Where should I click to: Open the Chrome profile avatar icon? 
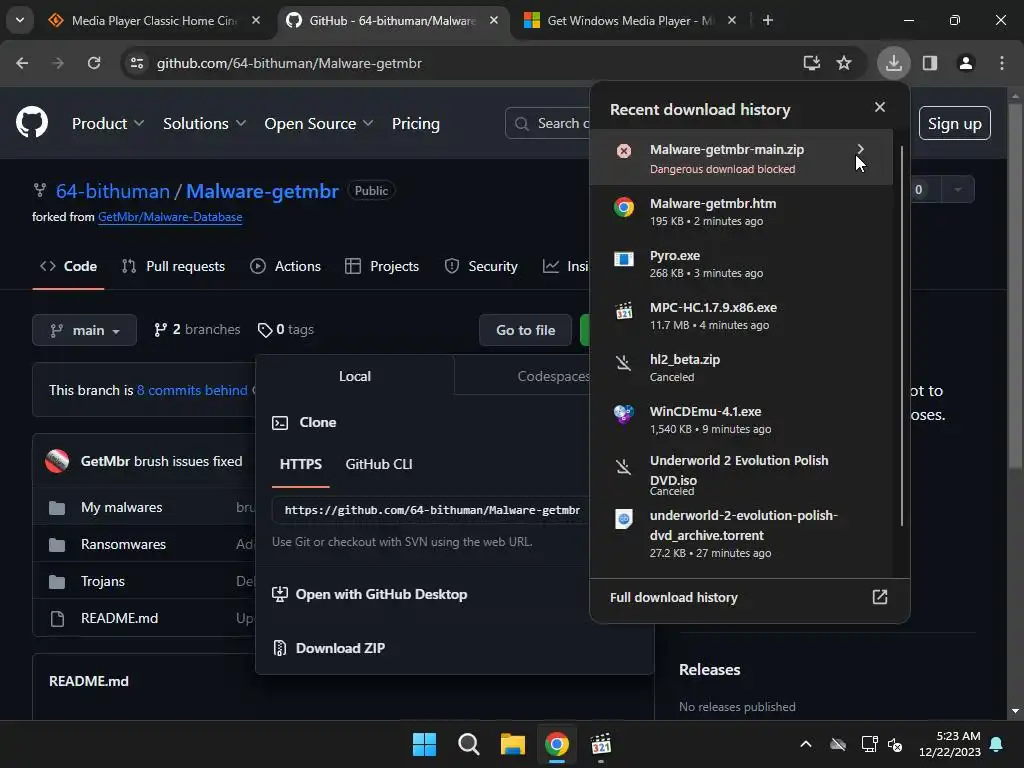pos(965,63)
